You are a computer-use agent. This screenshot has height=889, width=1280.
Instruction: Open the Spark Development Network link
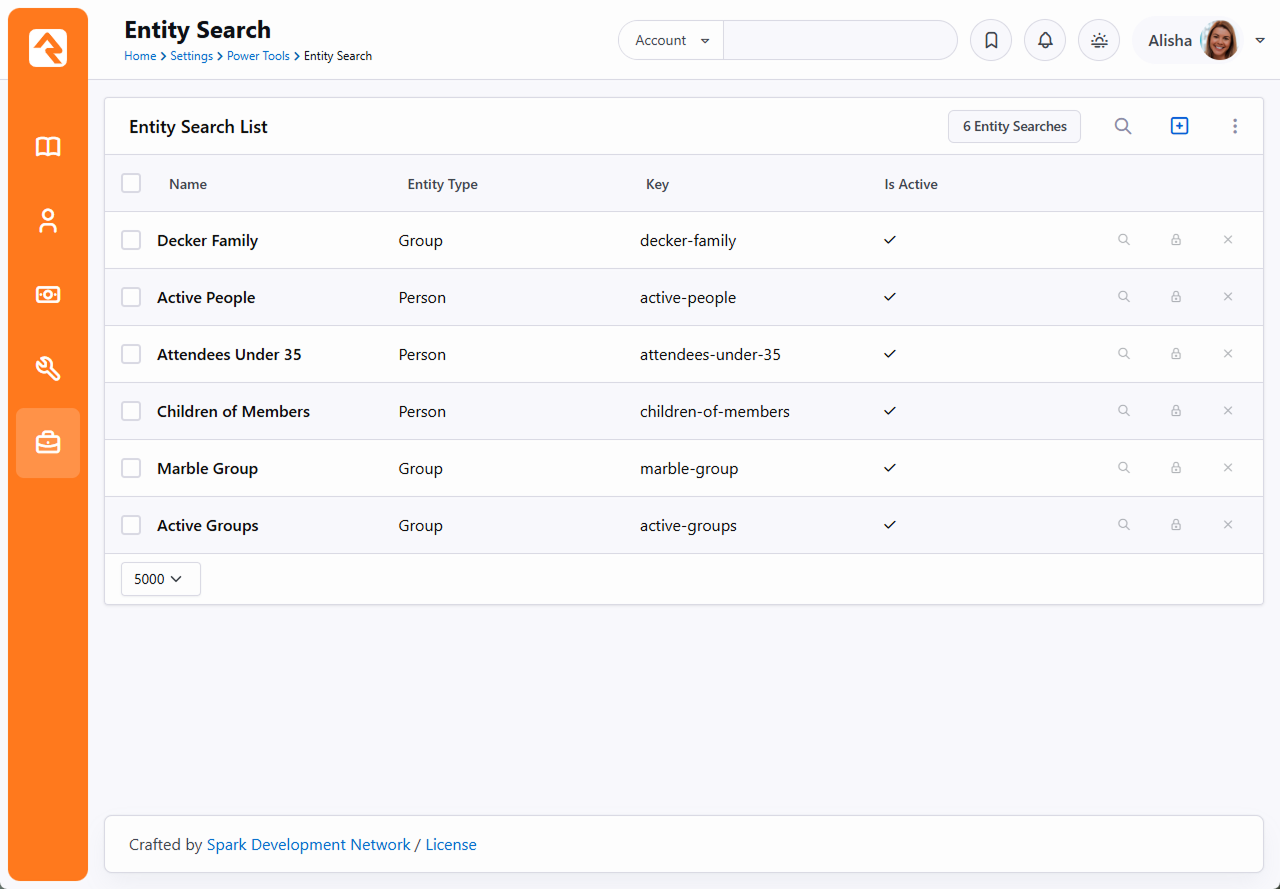[308, 845]
